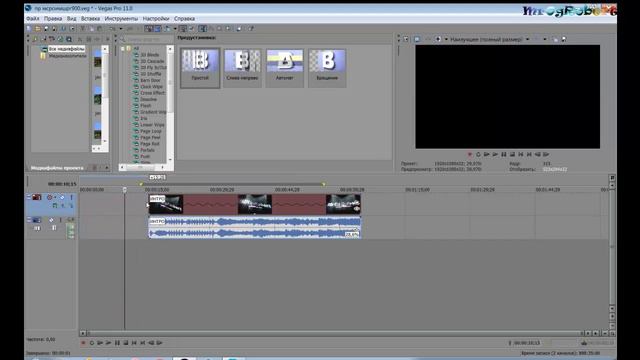Toggle Enable Snapping in main toolbar
Screen dimensions: 640x360
(149, 29)
